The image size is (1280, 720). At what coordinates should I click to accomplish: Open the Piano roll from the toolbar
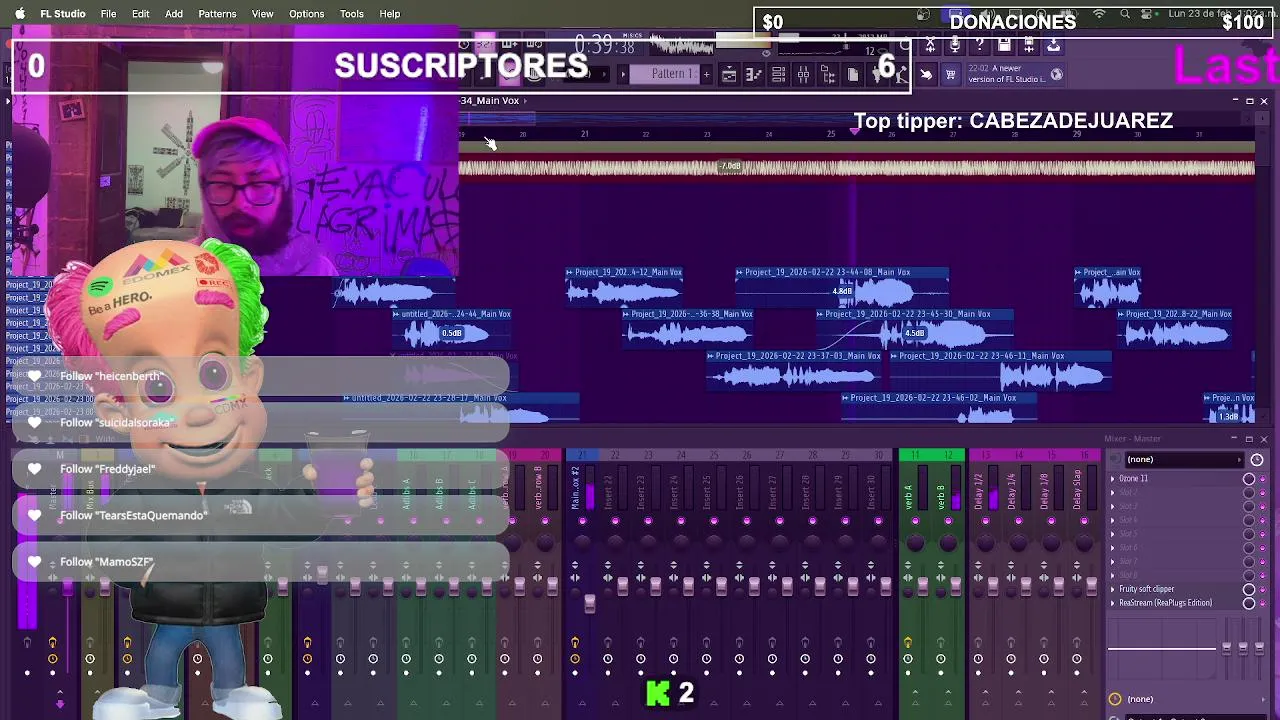[754, 74]
